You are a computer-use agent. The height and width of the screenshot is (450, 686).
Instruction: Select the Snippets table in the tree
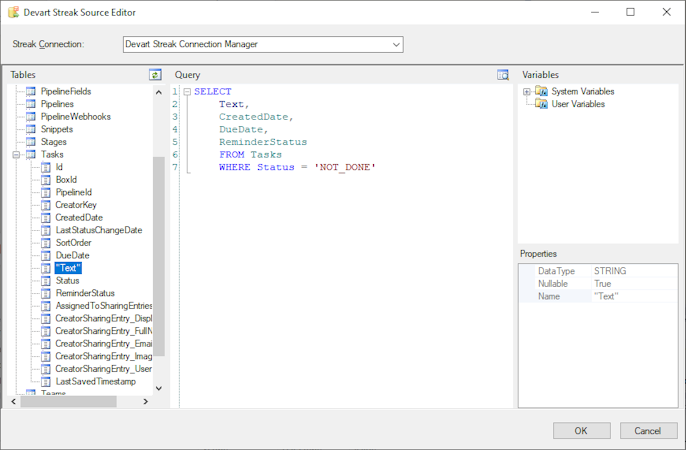(x=56, y=129)
